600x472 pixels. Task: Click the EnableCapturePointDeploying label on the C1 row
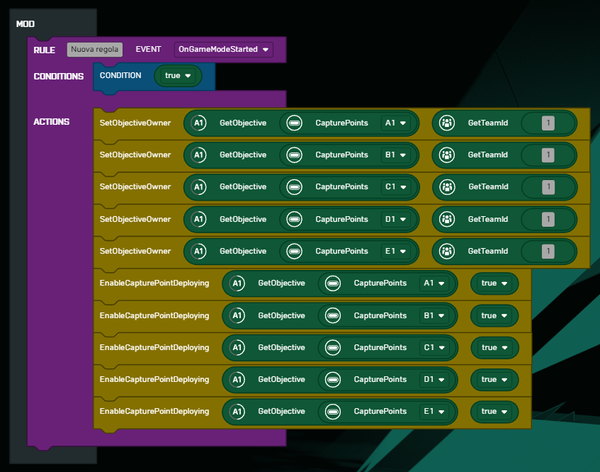[x=154, y=347]
